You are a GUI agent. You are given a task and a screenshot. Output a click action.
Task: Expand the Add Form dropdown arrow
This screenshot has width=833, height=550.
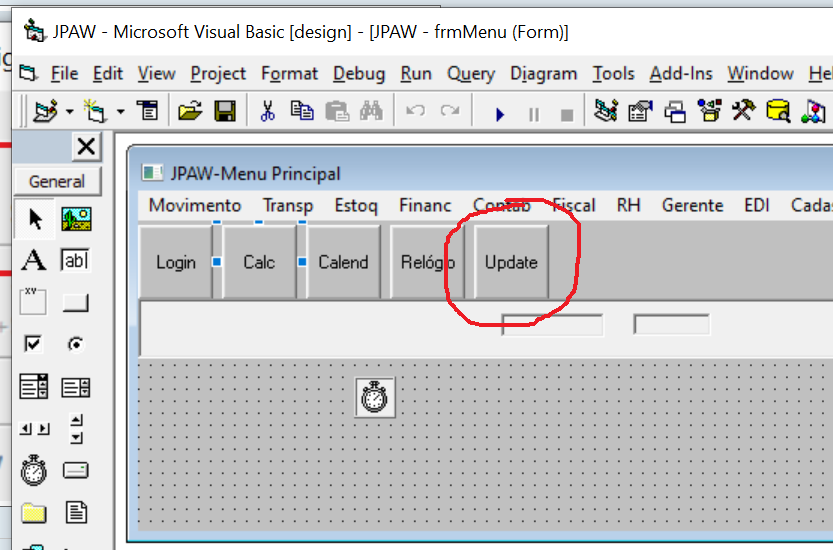coord(121,112)
